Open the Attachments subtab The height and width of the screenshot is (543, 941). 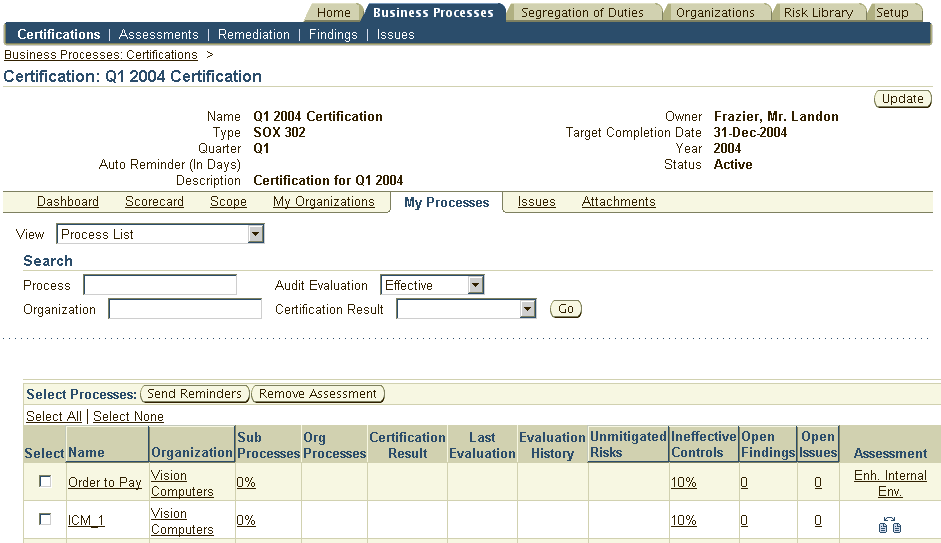coord(619,202)
